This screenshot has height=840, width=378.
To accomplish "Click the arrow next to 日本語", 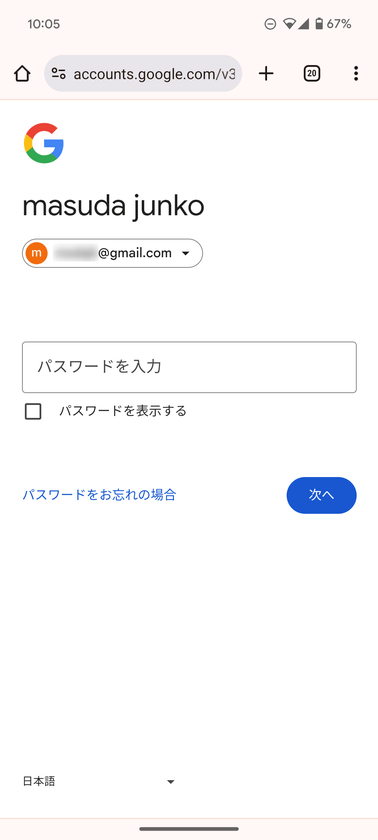I will tap(171, 782).
